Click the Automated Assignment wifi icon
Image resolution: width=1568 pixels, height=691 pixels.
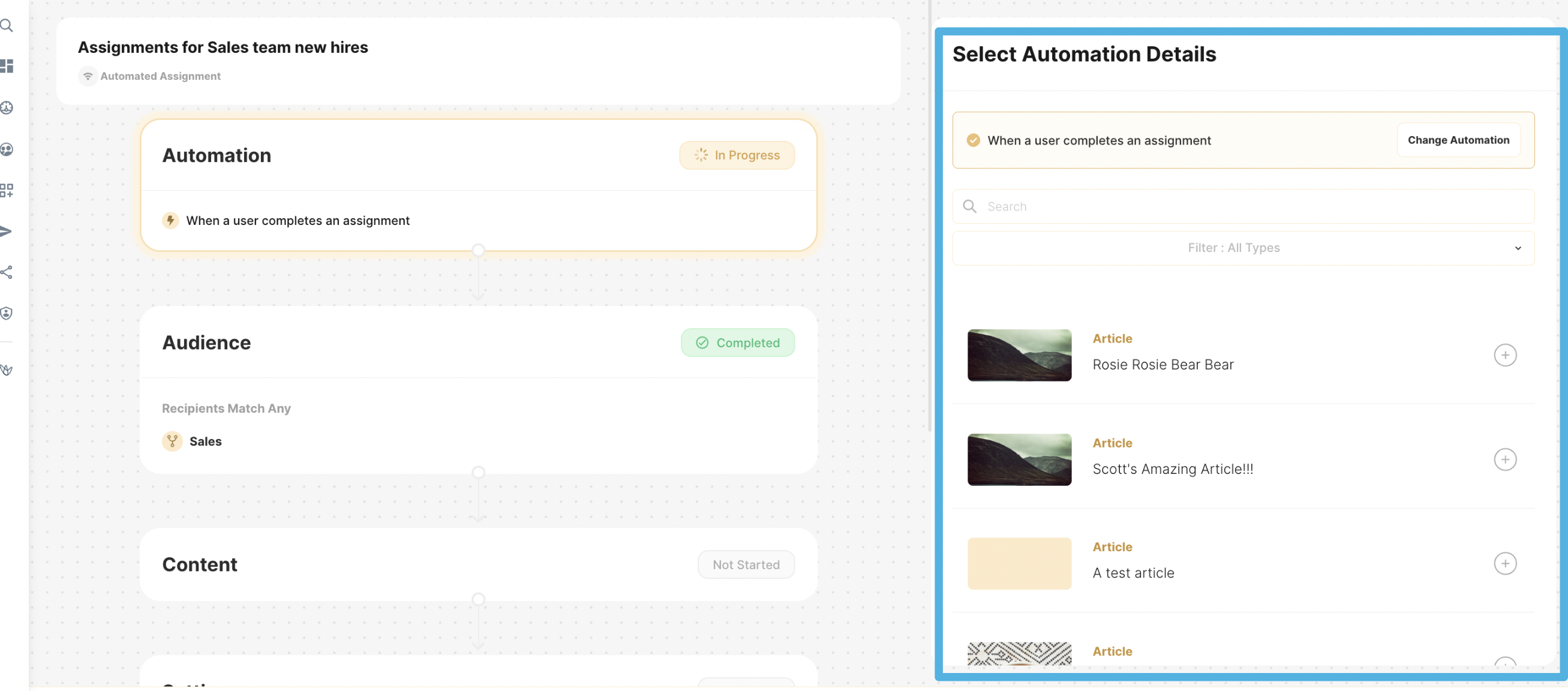pos(88,76)
